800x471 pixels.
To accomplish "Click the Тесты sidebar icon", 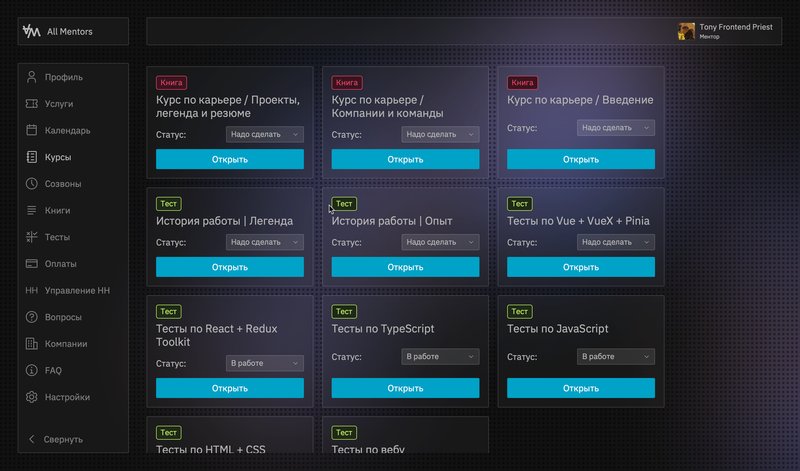I will tap(32, 237).
